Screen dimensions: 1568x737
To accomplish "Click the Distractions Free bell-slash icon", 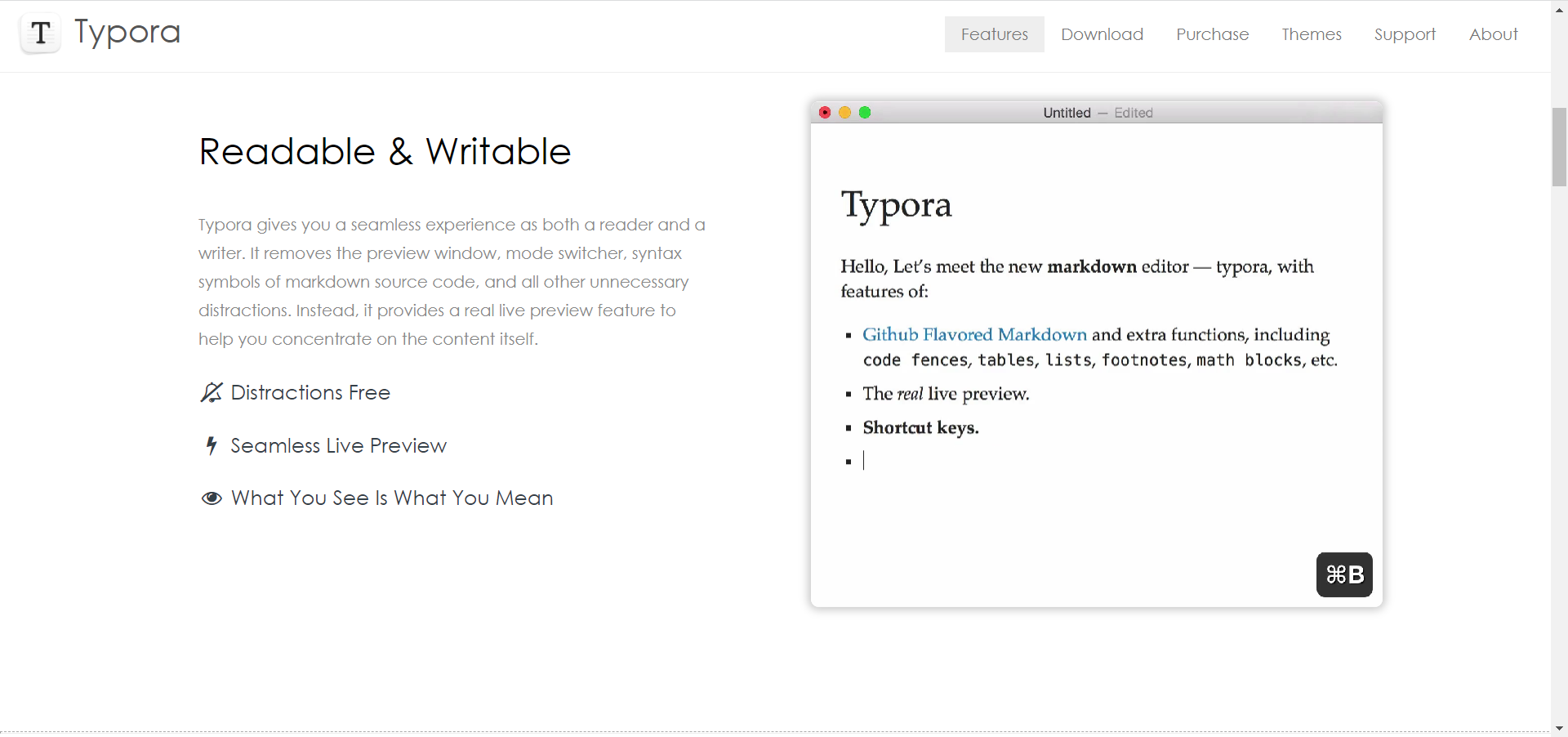I will click(x=211, y=393).
